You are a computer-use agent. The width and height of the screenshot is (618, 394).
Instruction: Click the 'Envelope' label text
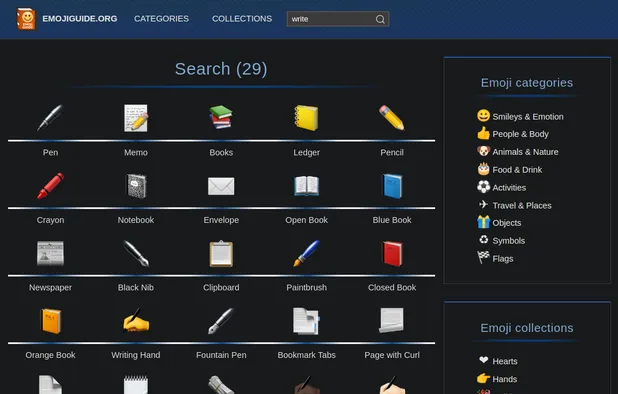click(221, 220)
